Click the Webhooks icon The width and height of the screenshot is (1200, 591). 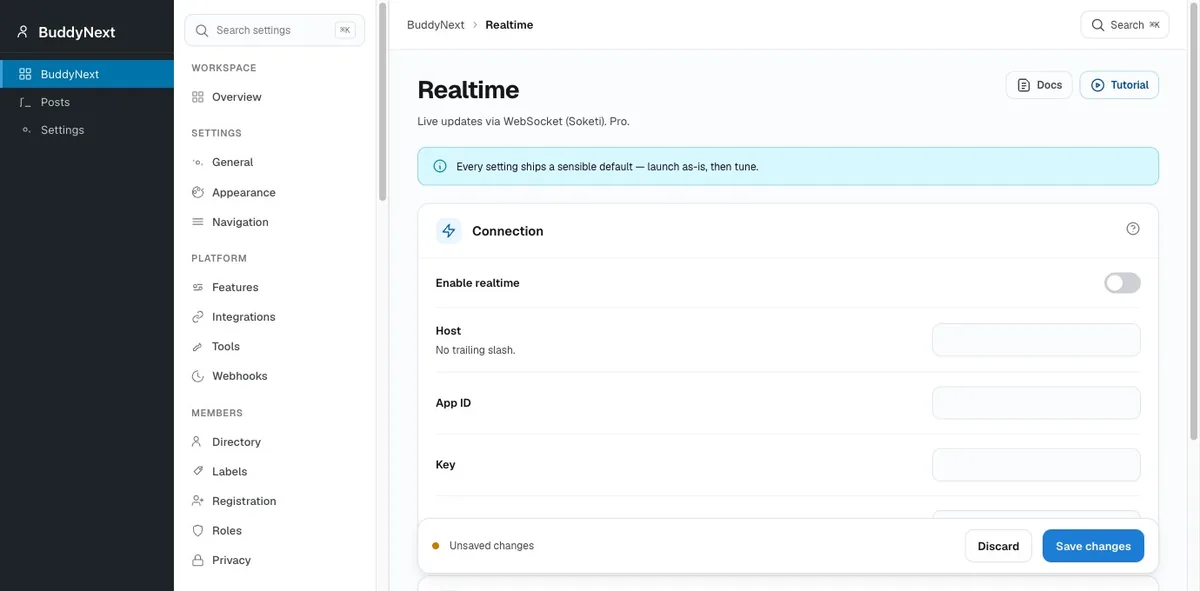pyautogui.click(x=198, y=376)
